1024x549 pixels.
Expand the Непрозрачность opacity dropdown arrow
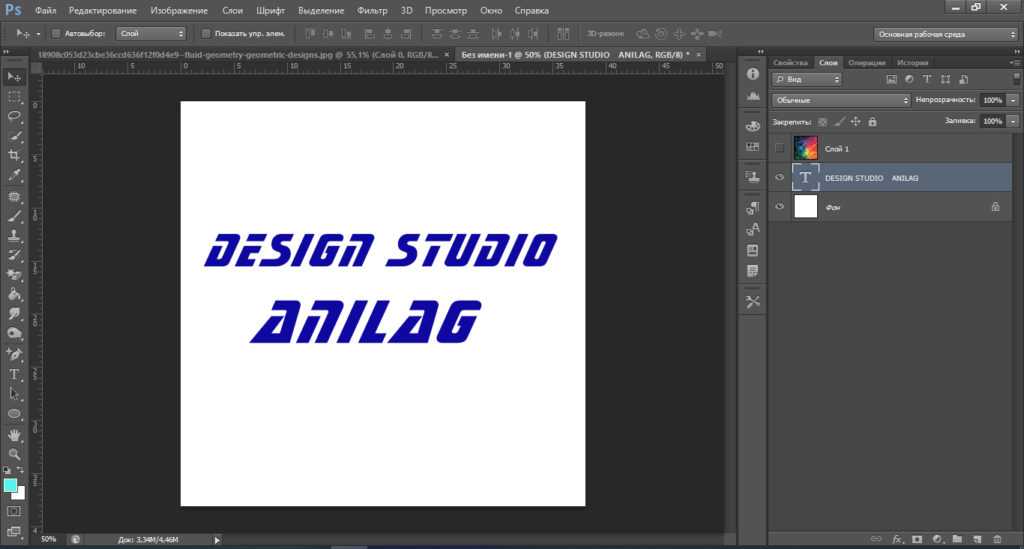point(1013,100)
